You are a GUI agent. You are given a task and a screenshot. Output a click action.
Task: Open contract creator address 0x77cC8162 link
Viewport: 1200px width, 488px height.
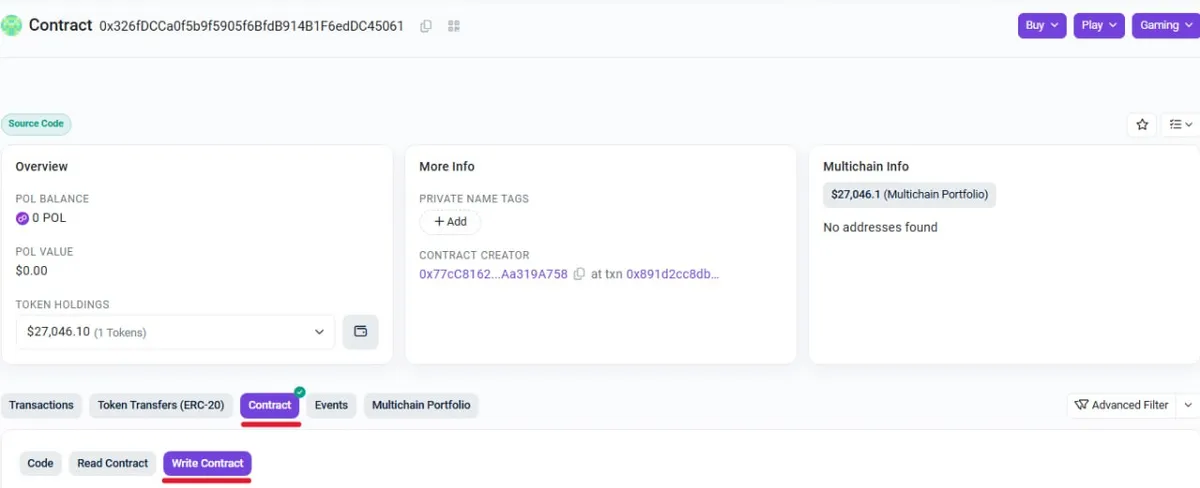493,274
